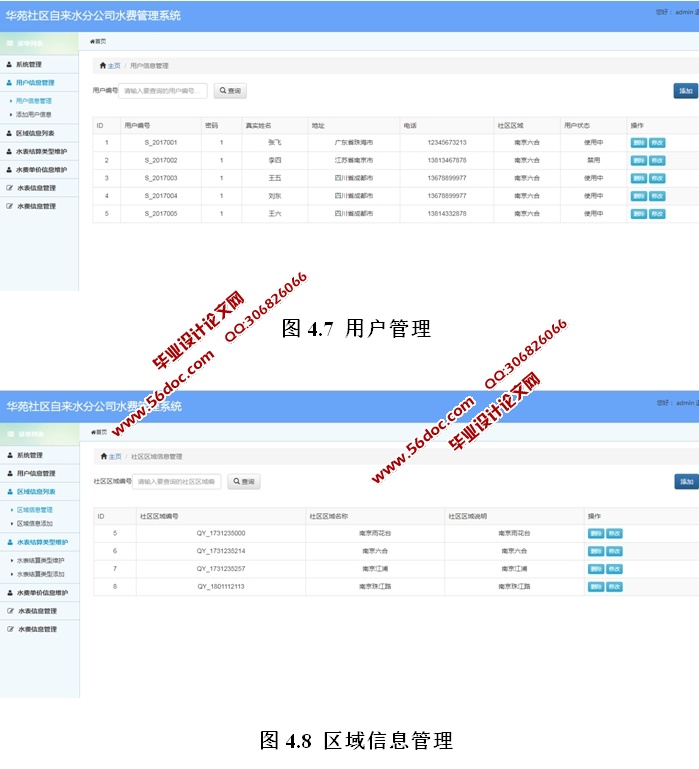
Task: Focus the 用户编号 search input field
Action: click(163, 91)
